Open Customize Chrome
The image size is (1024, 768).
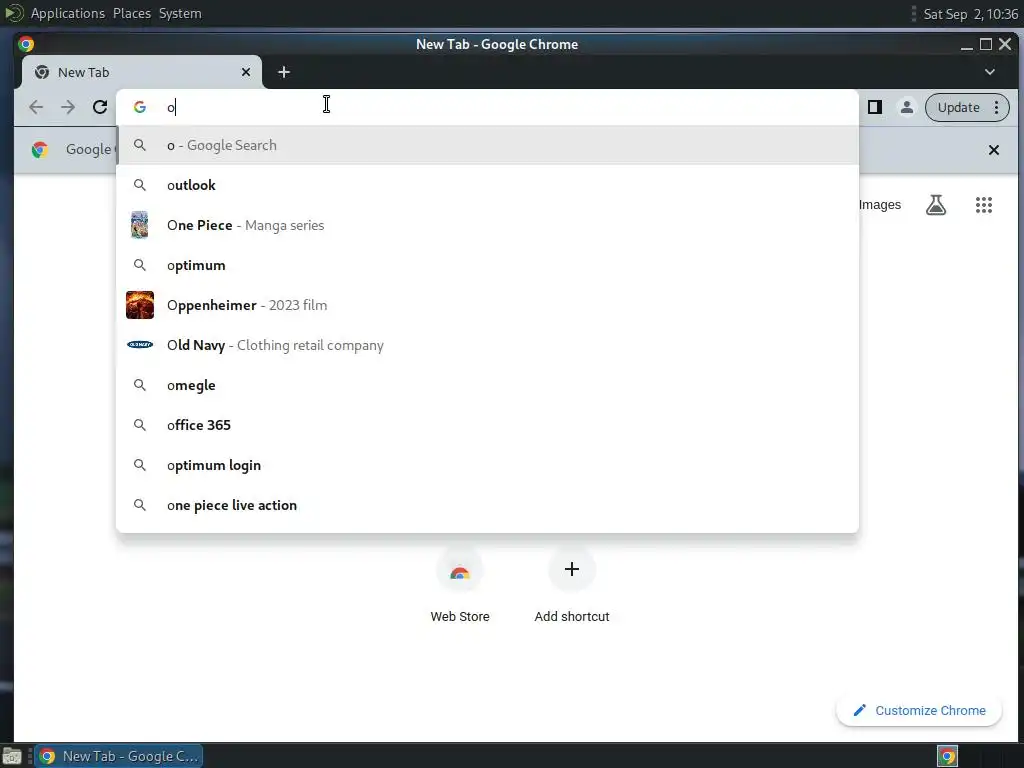click(x=919, y=711)
